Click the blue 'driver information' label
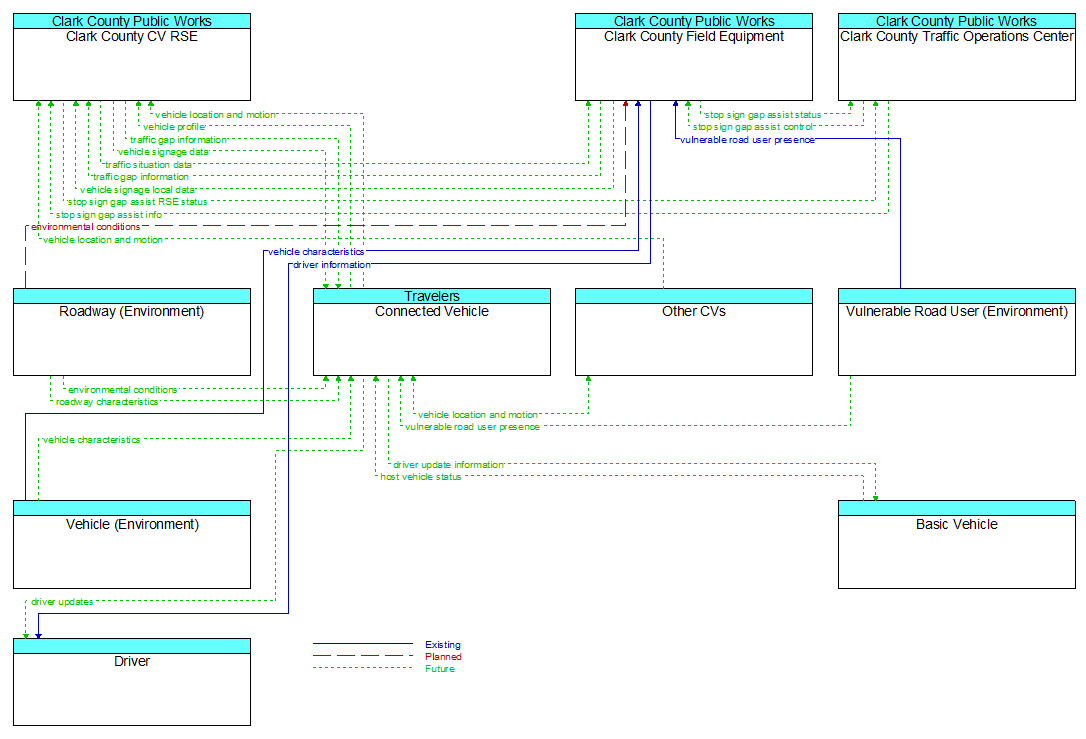The height and width of the screenshot is (739, 1086). [332, 265]
